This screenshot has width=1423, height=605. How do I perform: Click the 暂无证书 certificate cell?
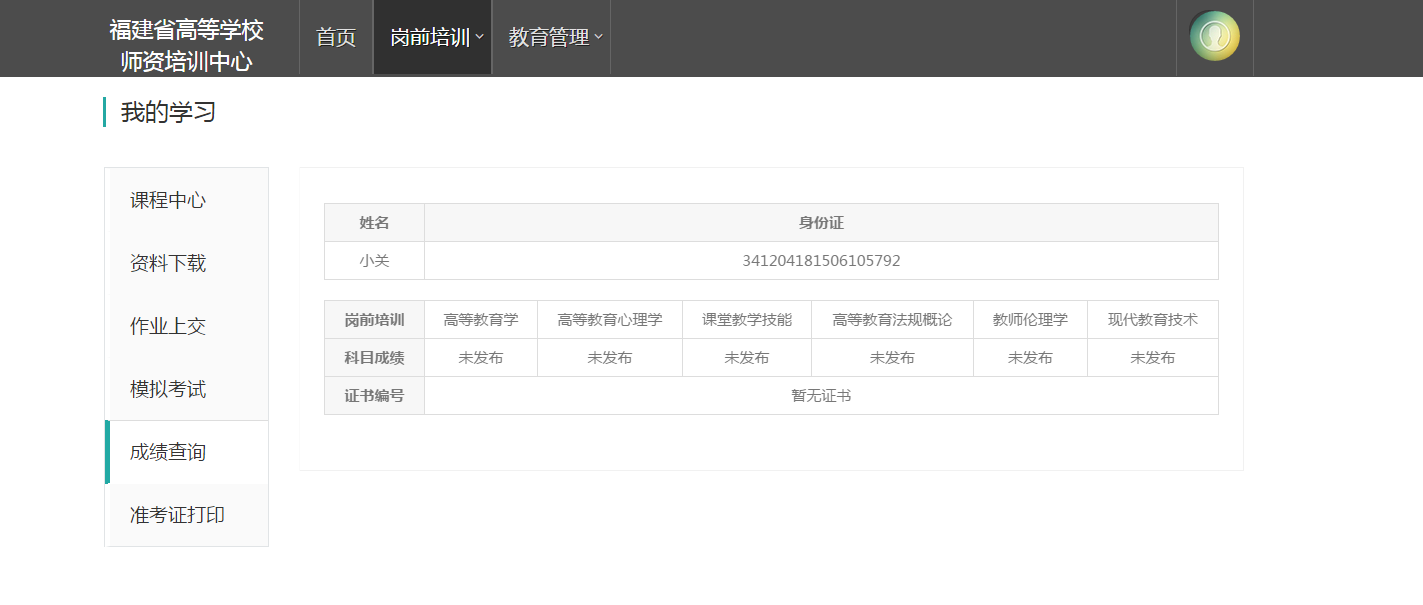(821, 396)
